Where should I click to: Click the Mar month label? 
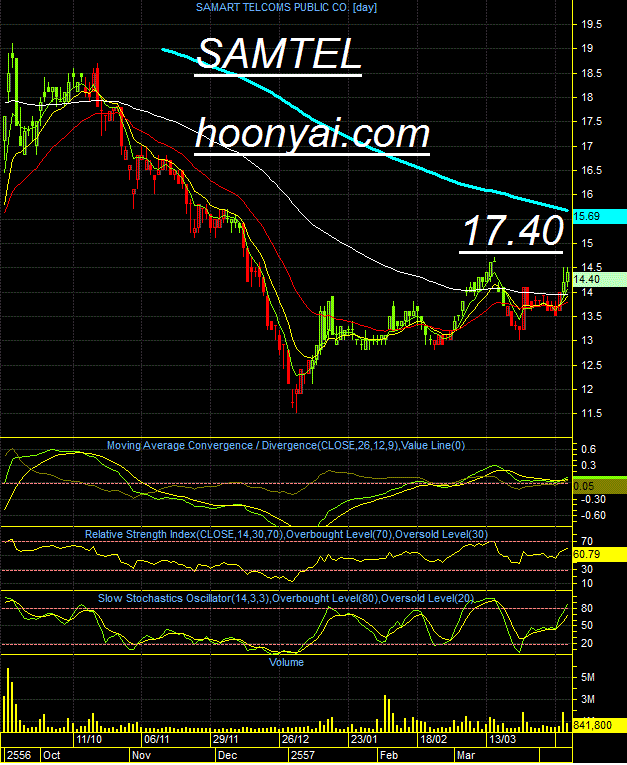(465, 755)
